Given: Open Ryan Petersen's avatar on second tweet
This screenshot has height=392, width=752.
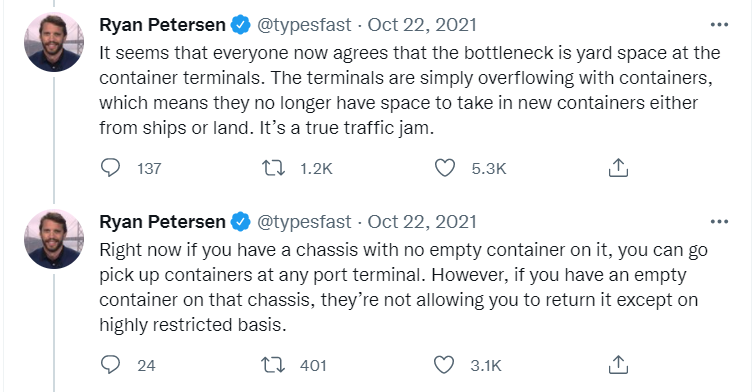Looking at the screenshot, I should (x=54, y=239).
